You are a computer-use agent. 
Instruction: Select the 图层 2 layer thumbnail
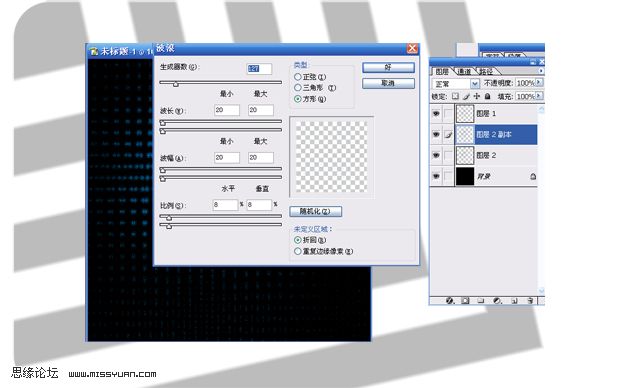(464, 155)
